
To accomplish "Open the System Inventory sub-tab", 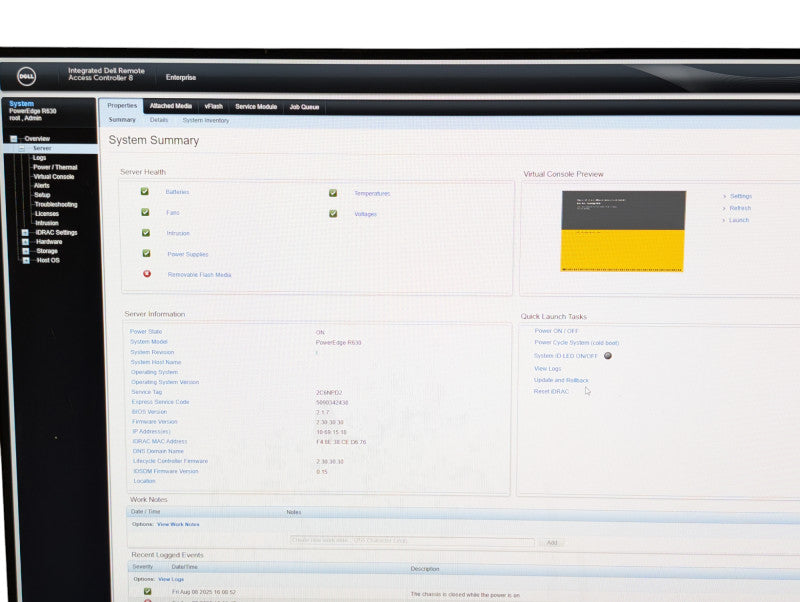I will click(206, 120).
